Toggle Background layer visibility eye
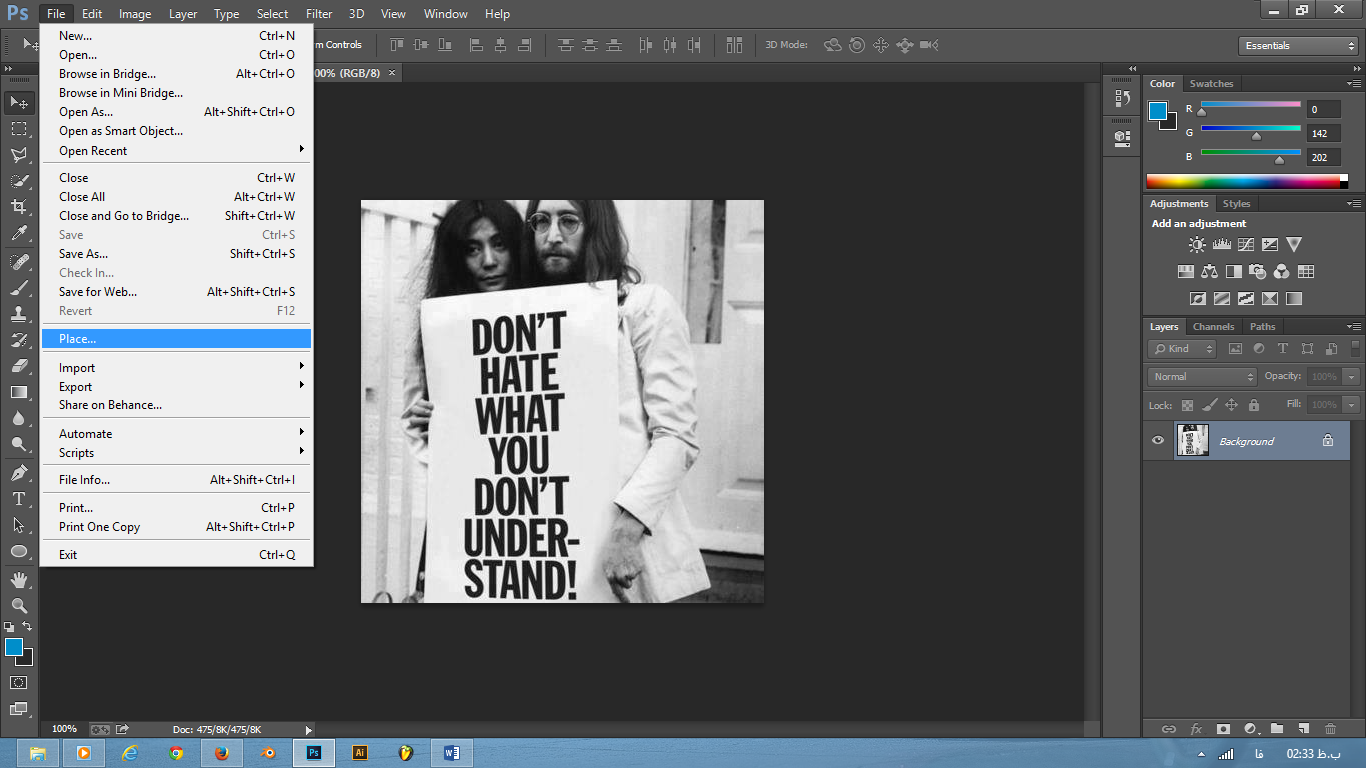The height and width of the screenshot is (768, 1366). [x=1158, y=440]
